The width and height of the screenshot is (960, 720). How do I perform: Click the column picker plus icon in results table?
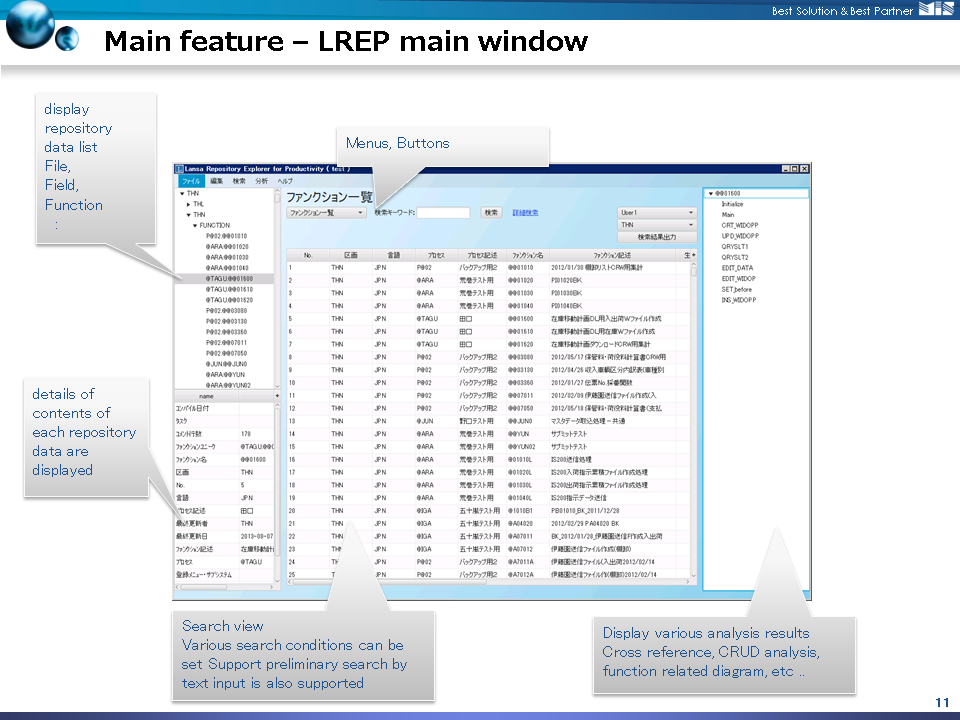[x=694, y=255]
